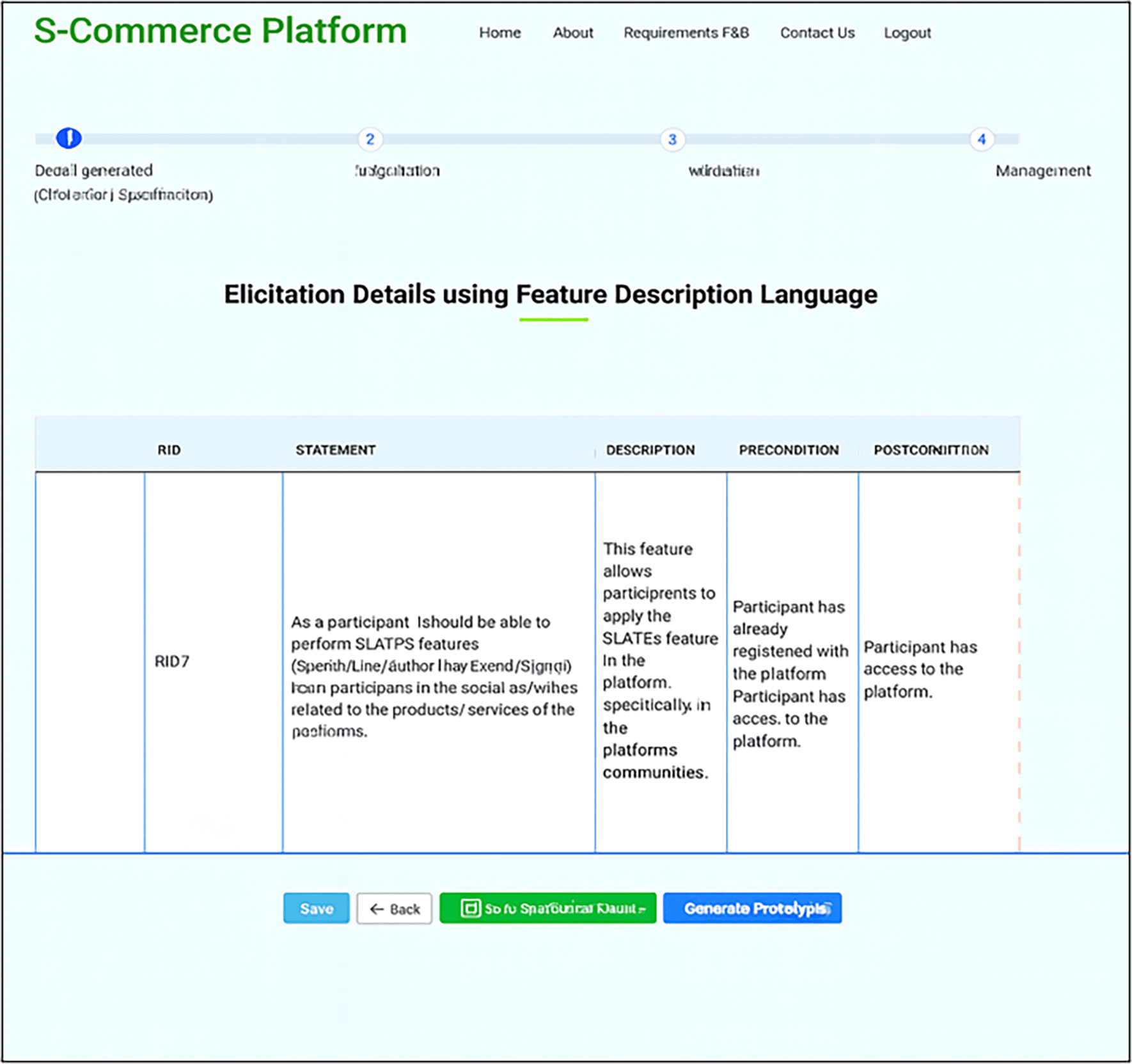Click the Management step label
Screen dimensions: 1132x1064
coord(1042,171)
